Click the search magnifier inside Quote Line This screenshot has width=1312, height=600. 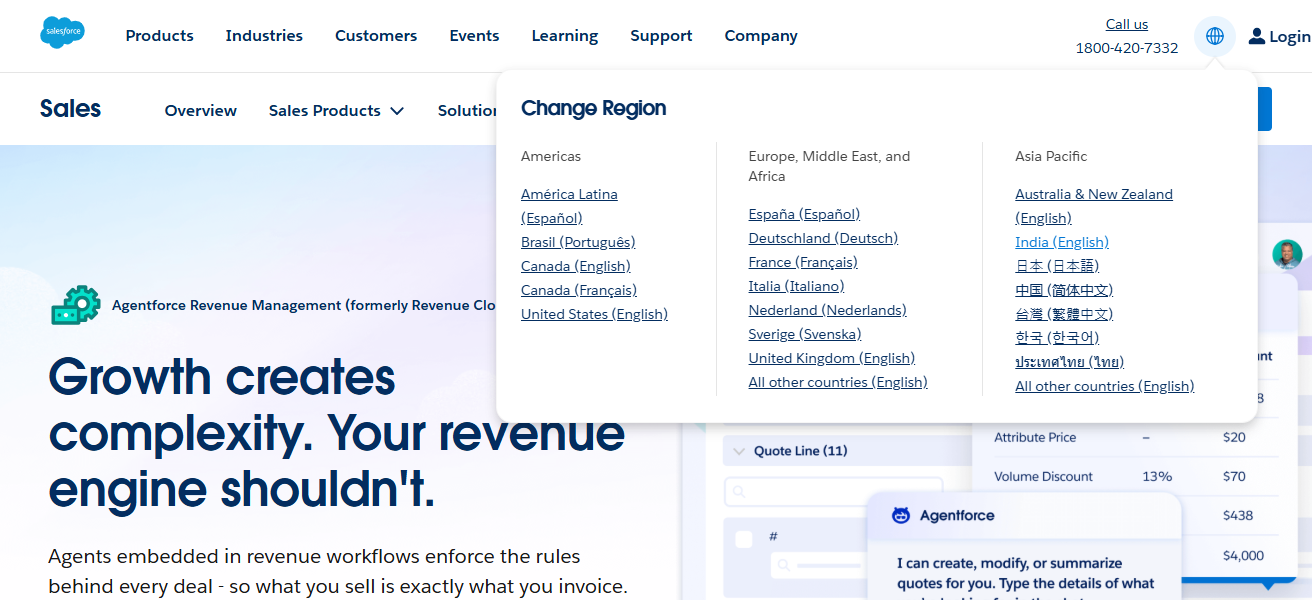tap(738, 491)
